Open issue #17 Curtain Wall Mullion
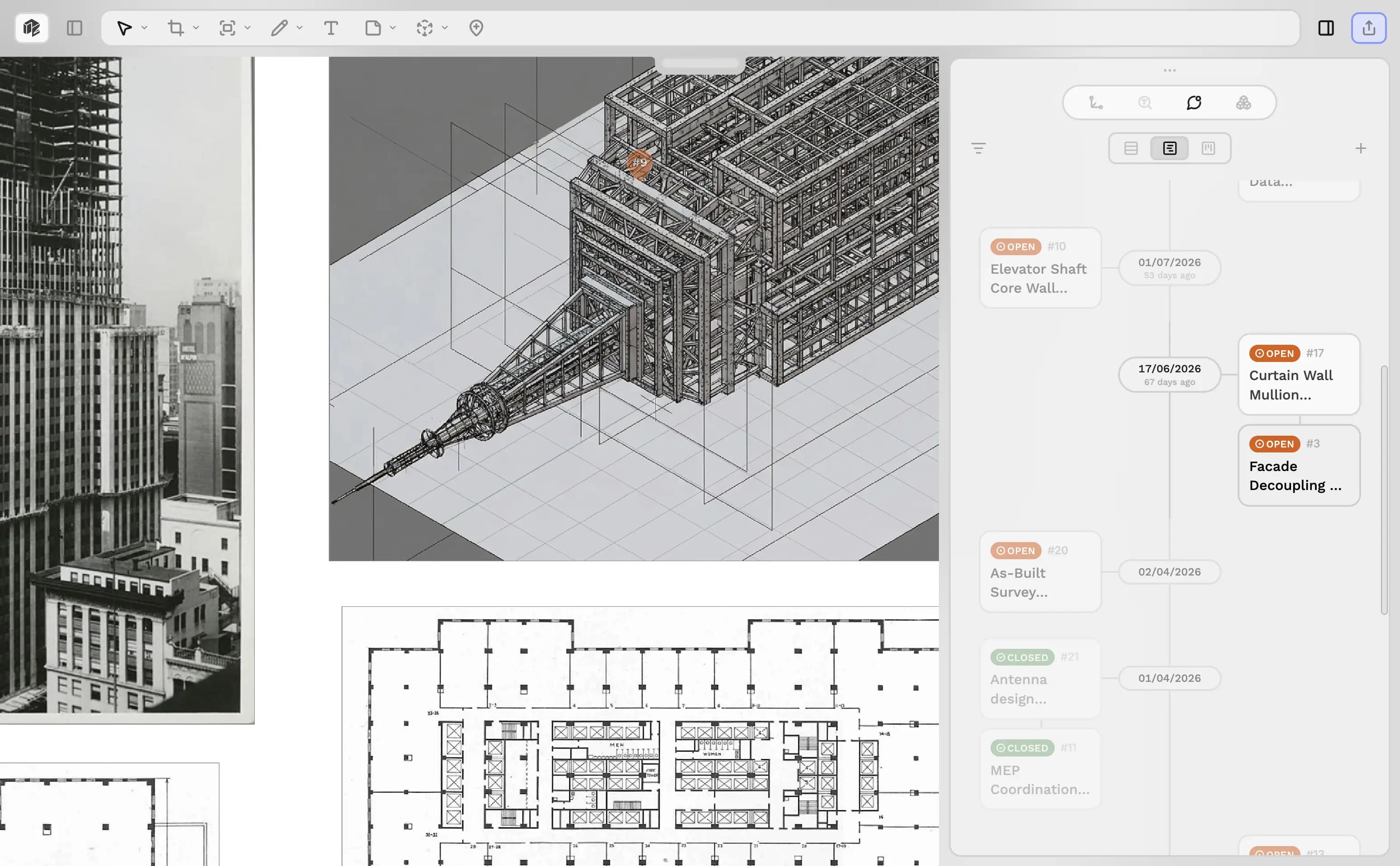 click(x=1299, y=375)
